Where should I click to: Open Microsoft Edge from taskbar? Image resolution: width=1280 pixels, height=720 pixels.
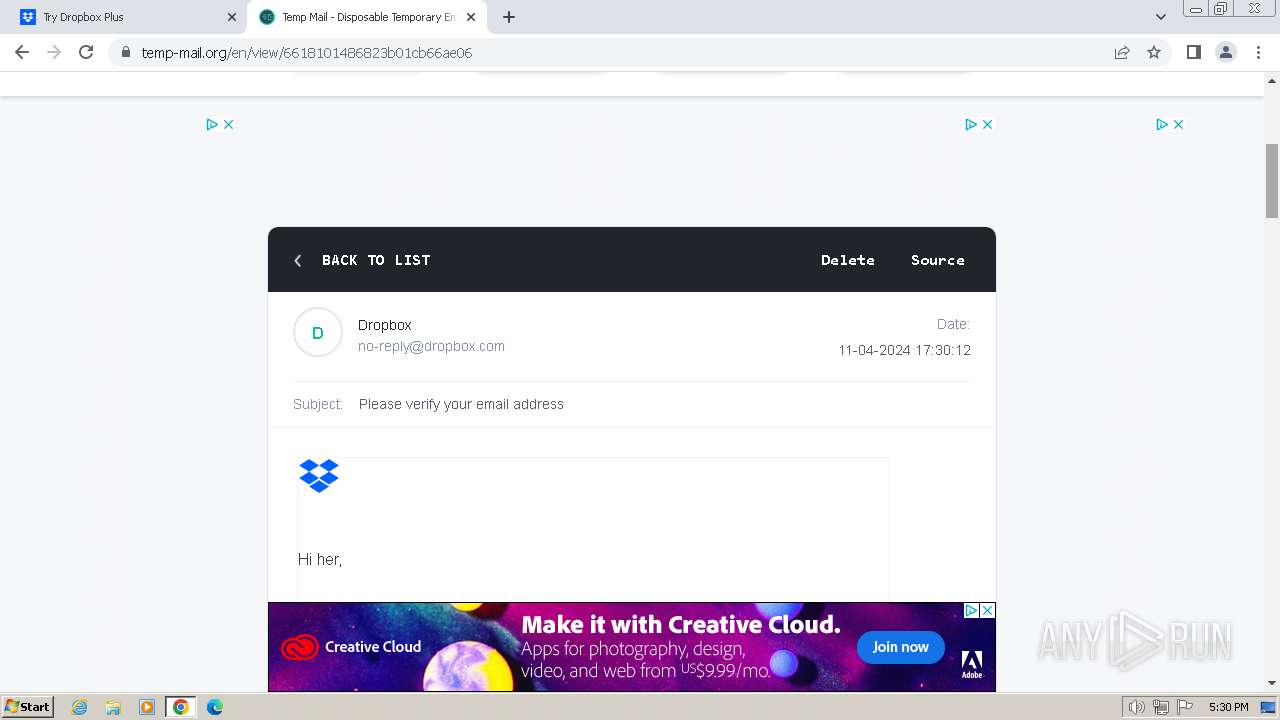click(215, 707)
